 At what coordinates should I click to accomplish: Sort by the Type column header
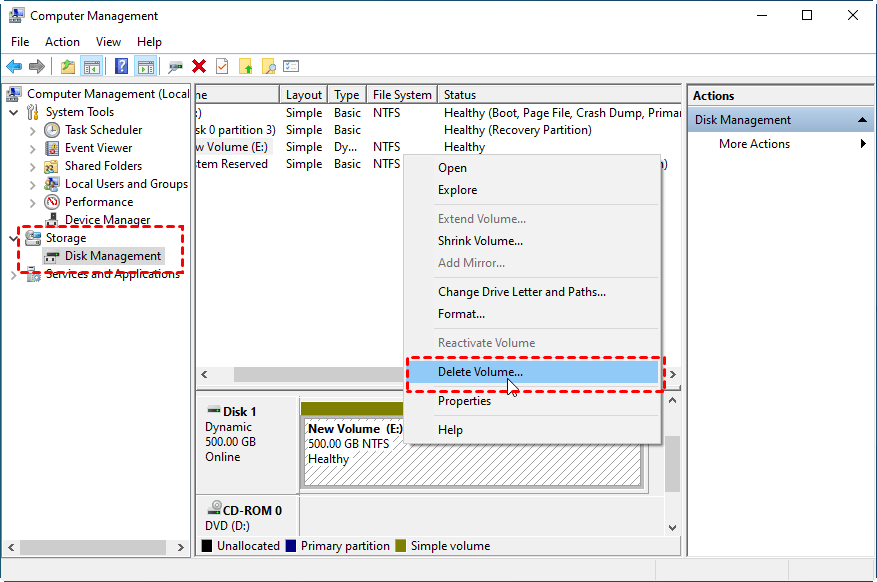click(347, 94)
